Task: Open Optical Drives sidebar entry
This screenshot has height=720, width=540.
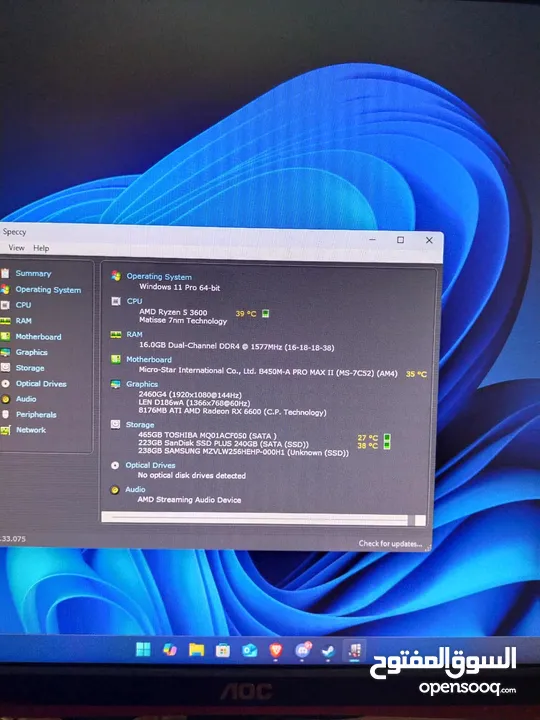Action: pyautogui.click(x=41, y=383)
